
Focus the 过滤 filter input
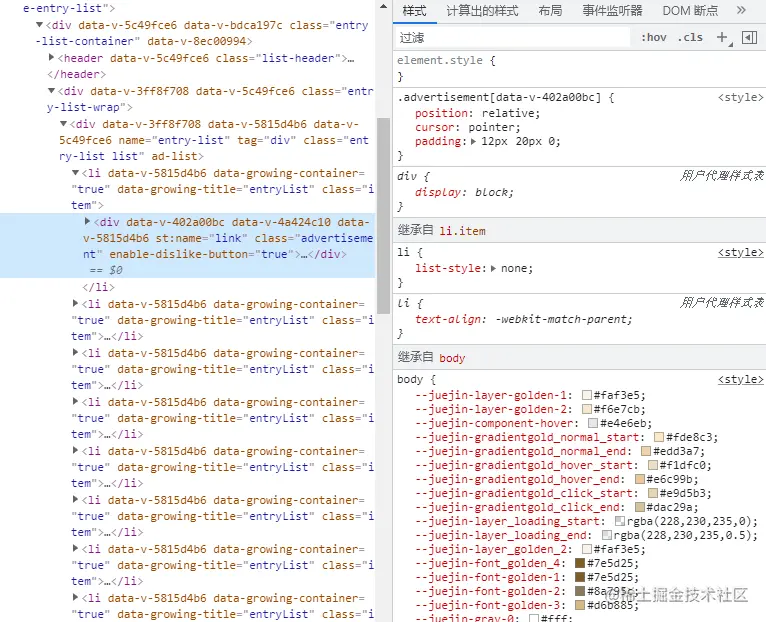(x=512, y=38)
